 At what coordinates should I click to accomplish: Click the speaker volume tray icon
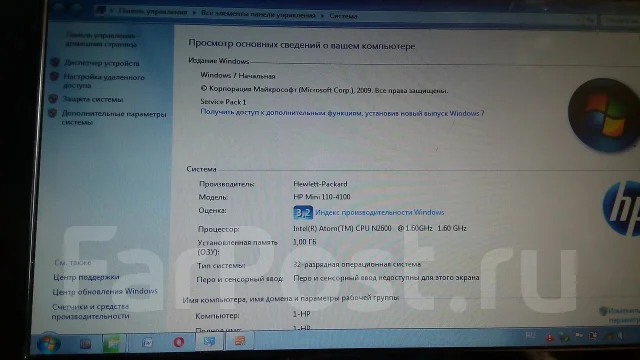(620, 336)
